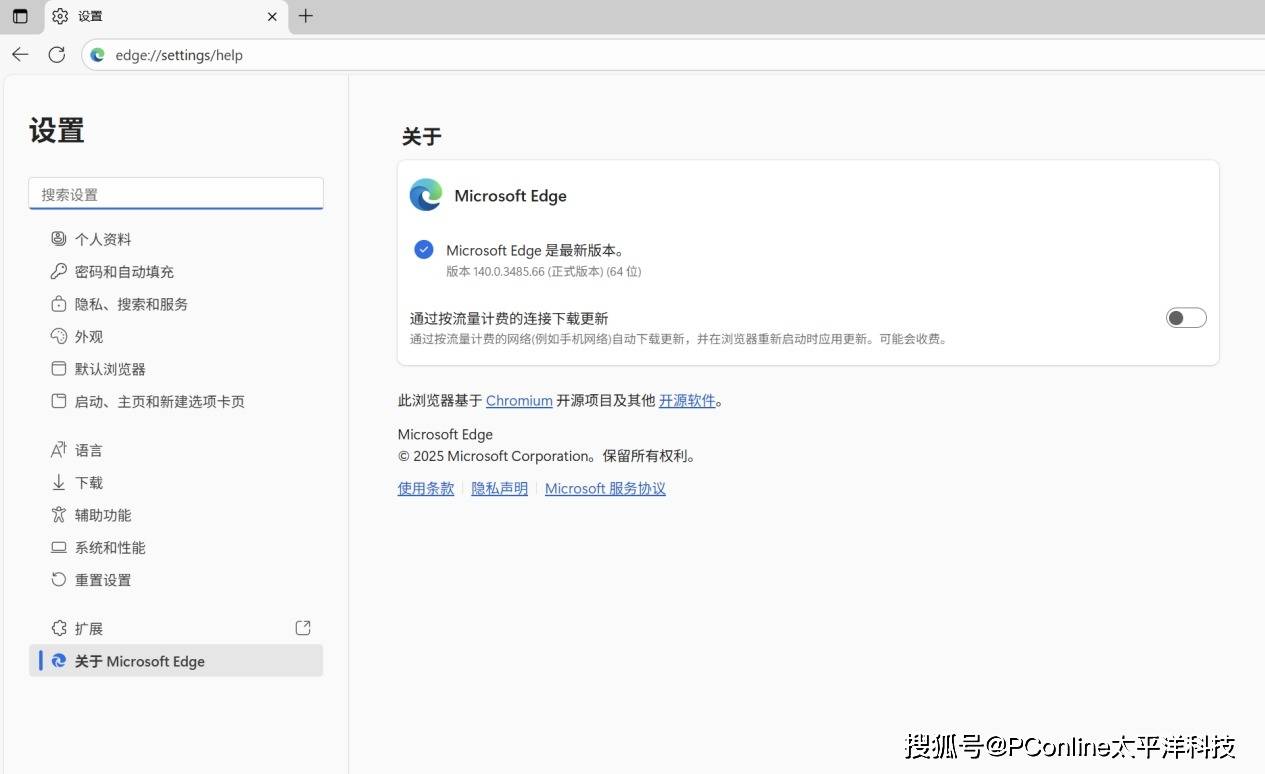Click the page refresh icon
Viewport: 1265px width, 774px height.
click(57, 55)
